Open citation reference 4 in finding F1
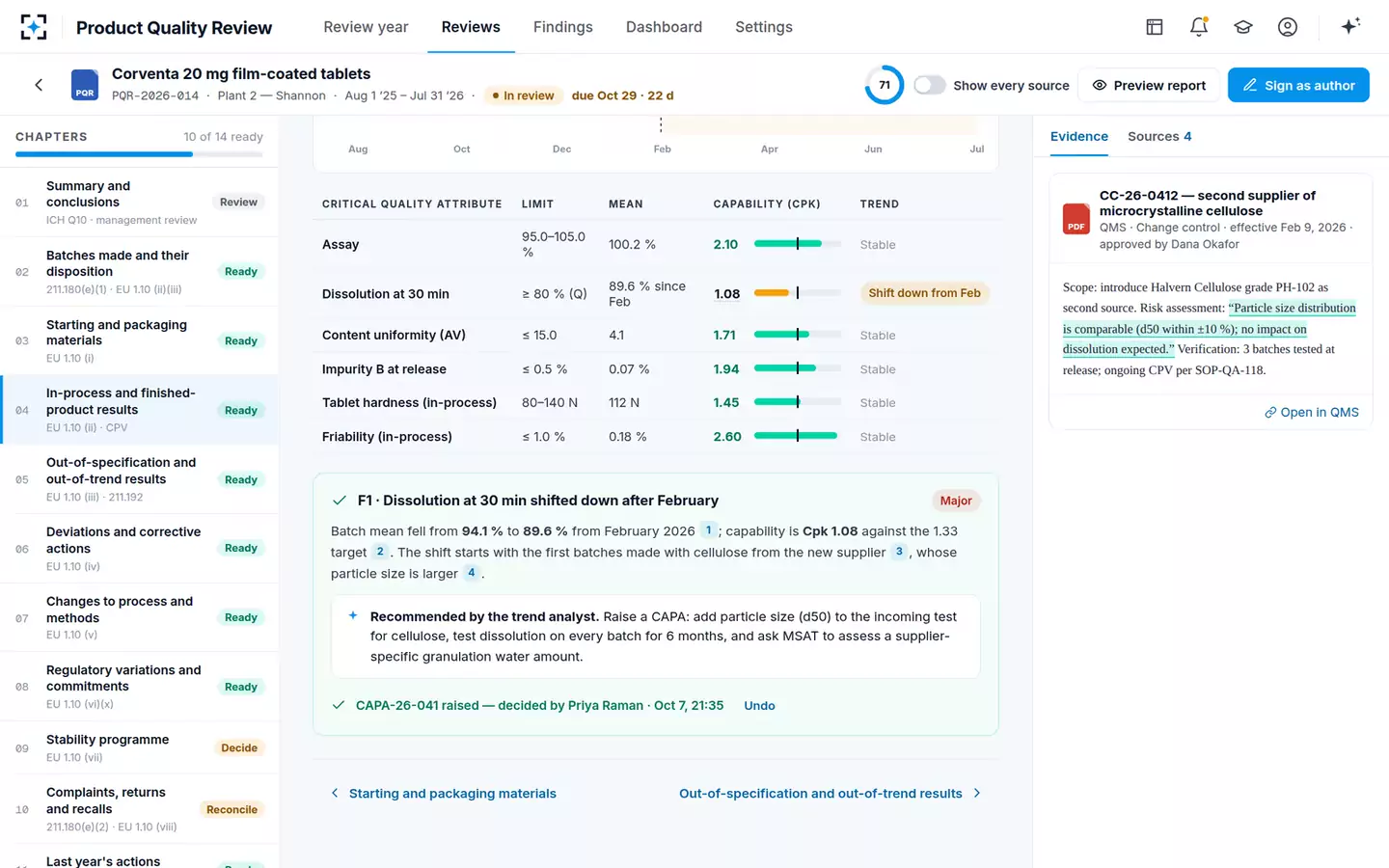The height and width of the screenshot is (868, 1389). (471, 573)
